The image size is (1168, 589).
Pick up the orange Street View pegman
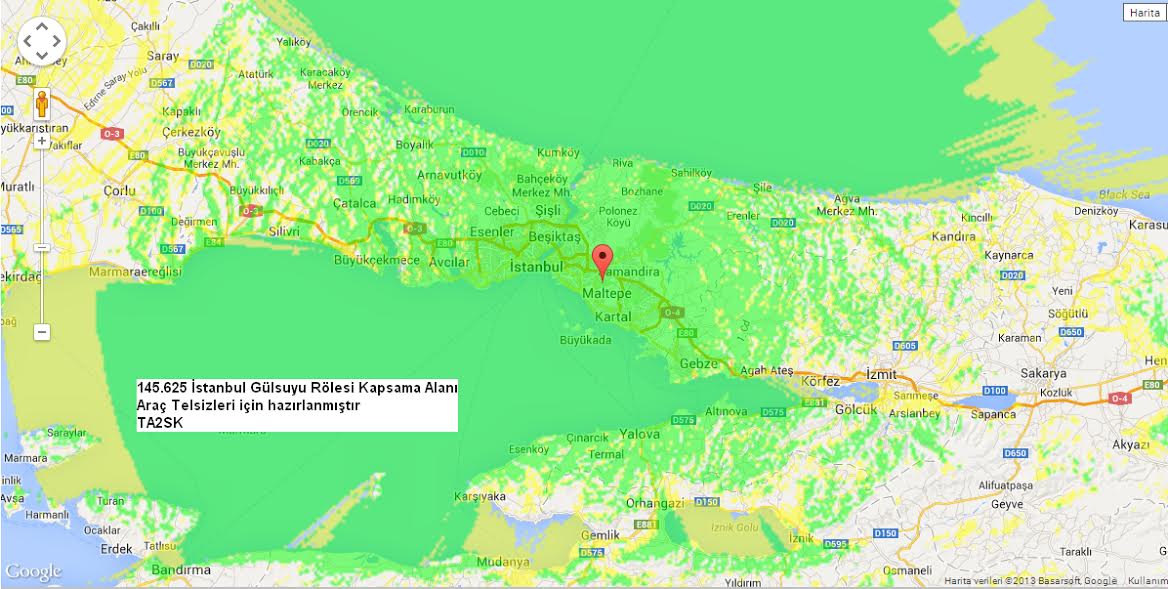(42, 104)
